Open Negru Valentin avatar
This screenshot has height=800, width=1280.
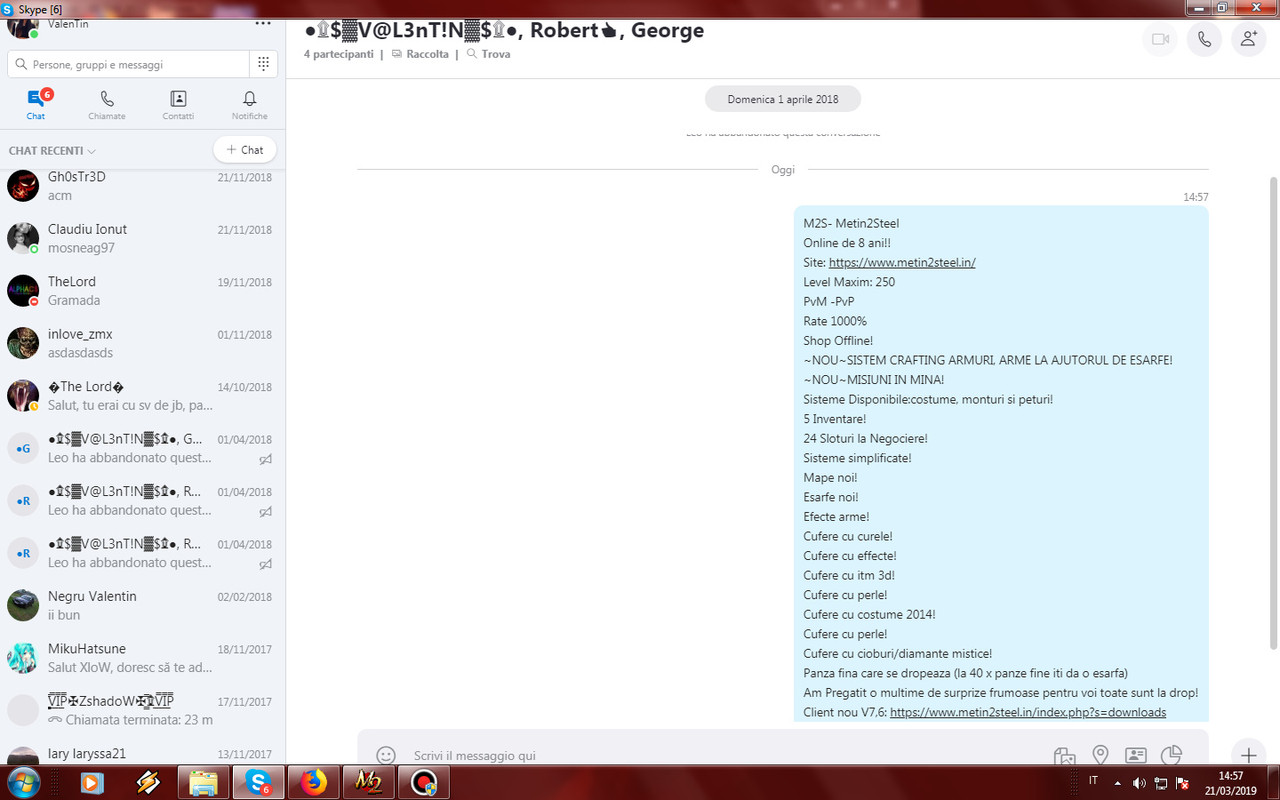click(x=23, y=605)
